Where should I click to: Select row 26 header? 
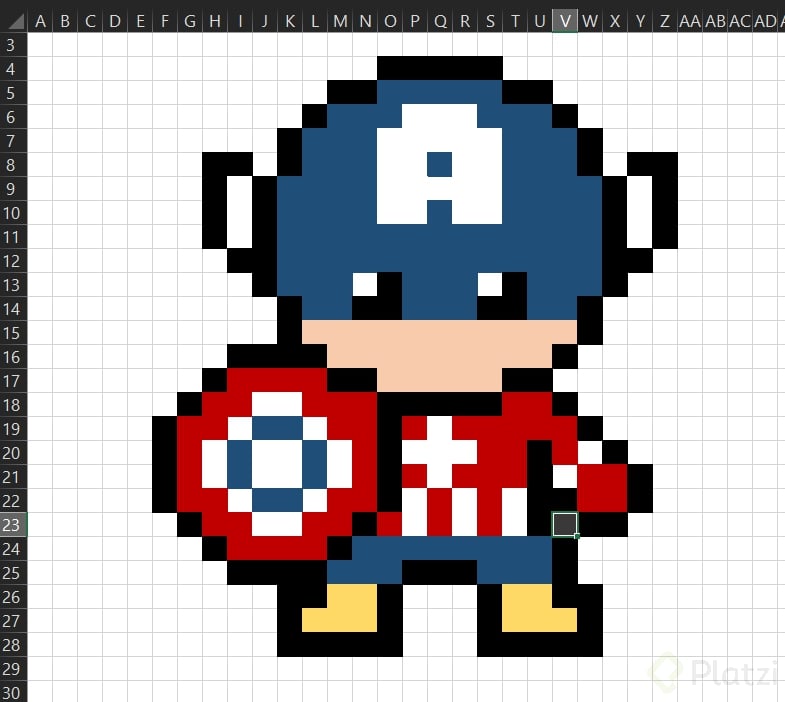click(x=14, y=597)
